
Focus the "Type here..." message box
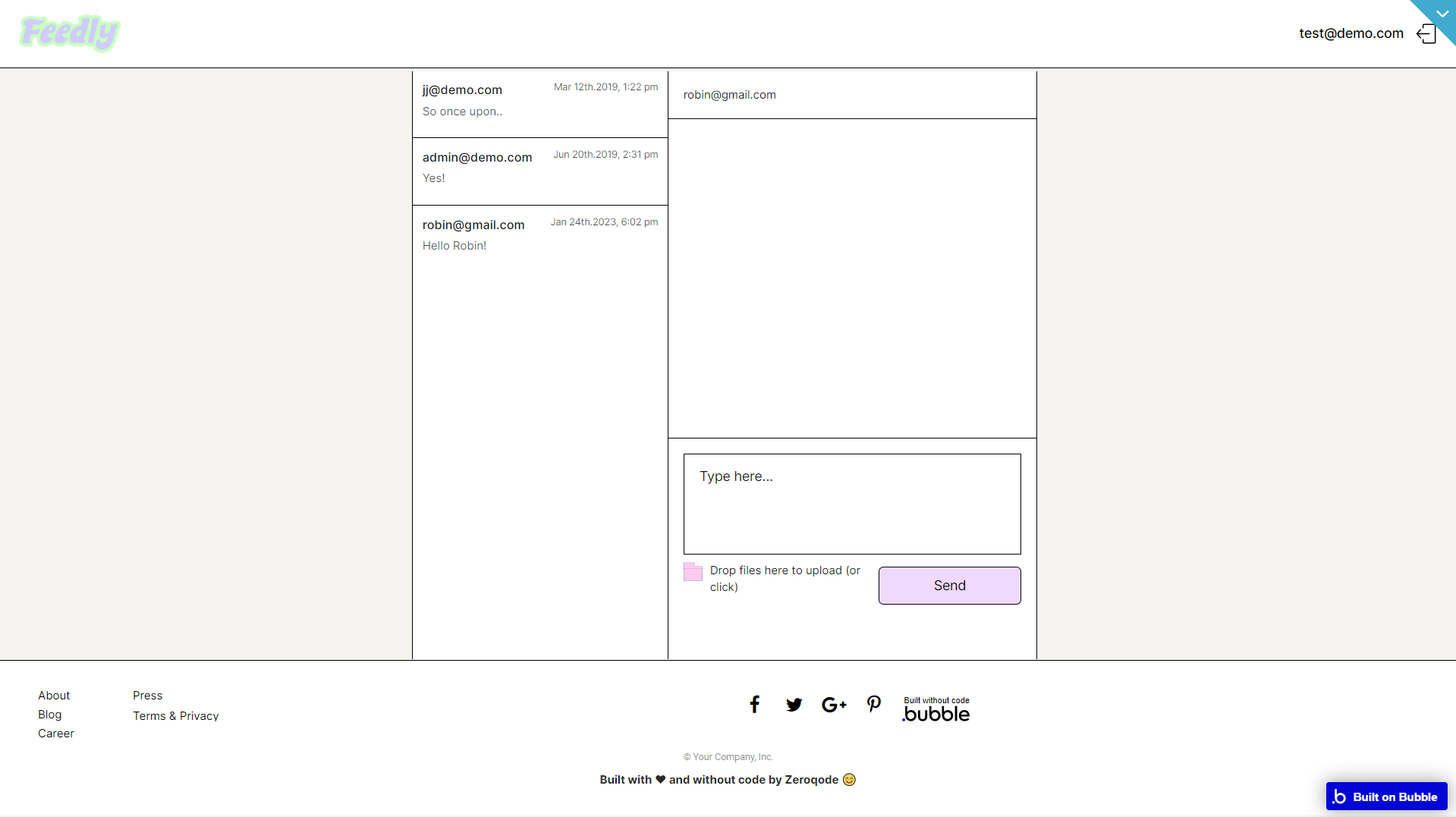(x=852, y=504)
